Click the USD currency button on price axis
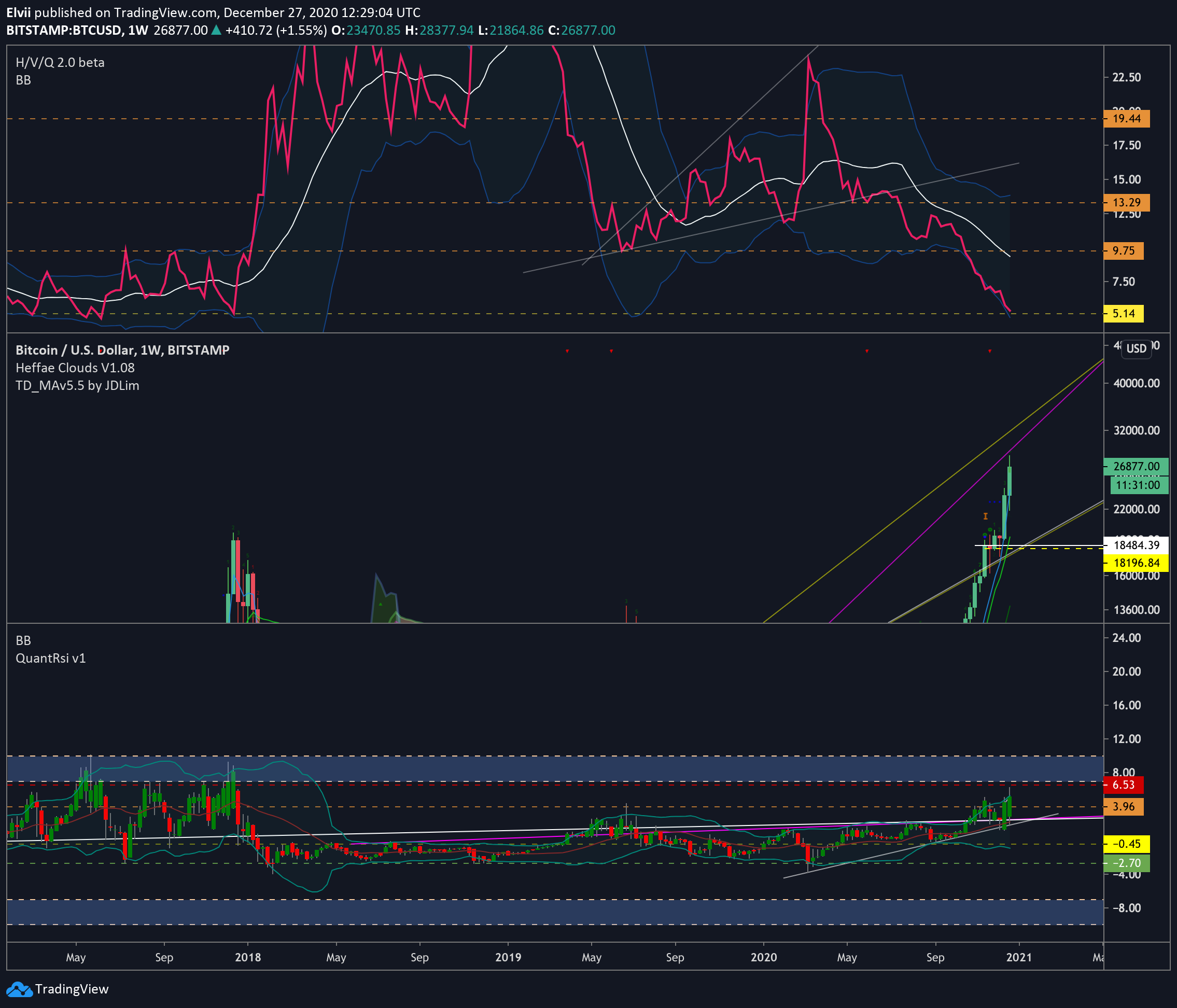 coord(1136,348)
